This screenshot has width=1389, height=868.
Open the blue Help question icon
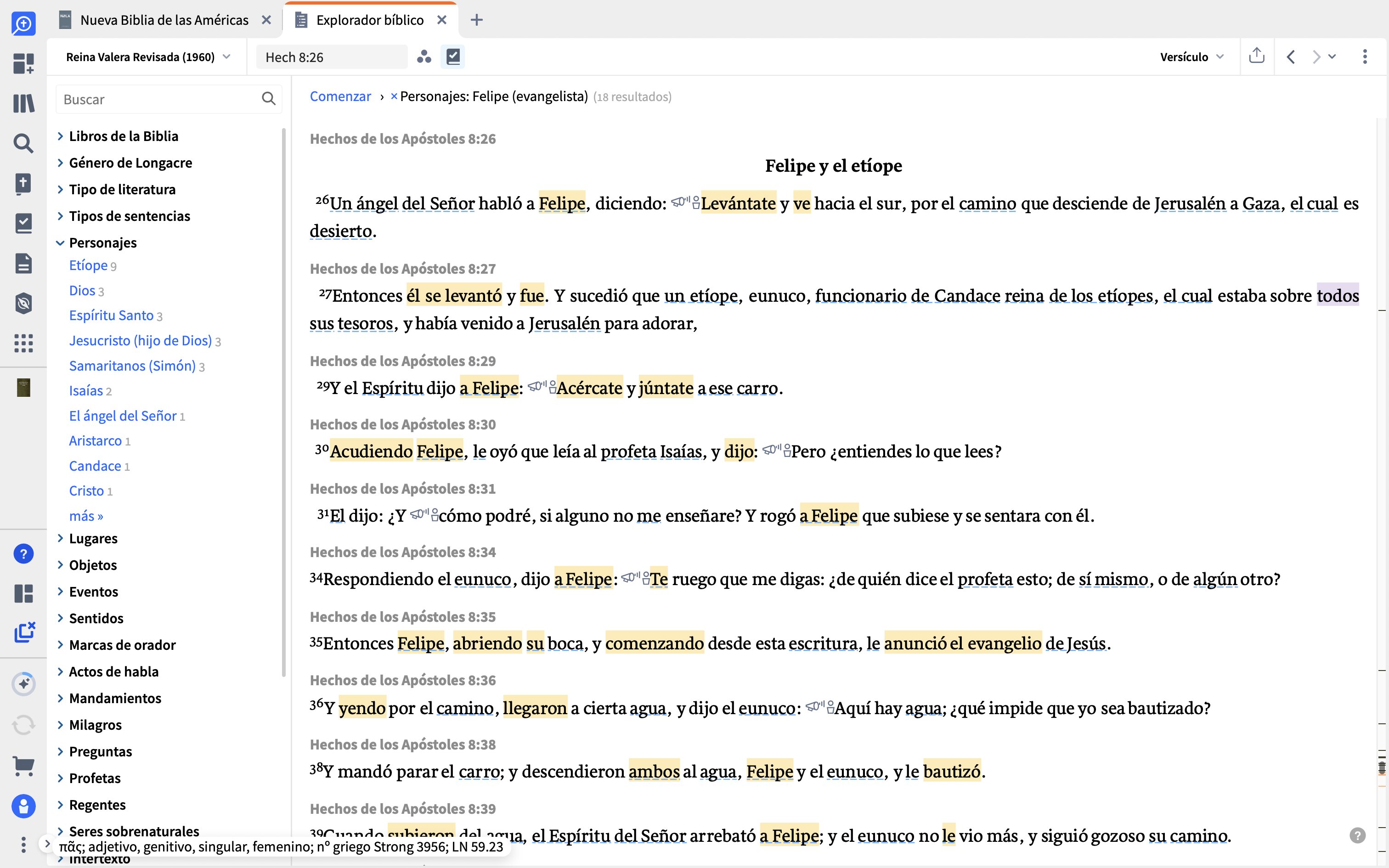coord(23,554)
